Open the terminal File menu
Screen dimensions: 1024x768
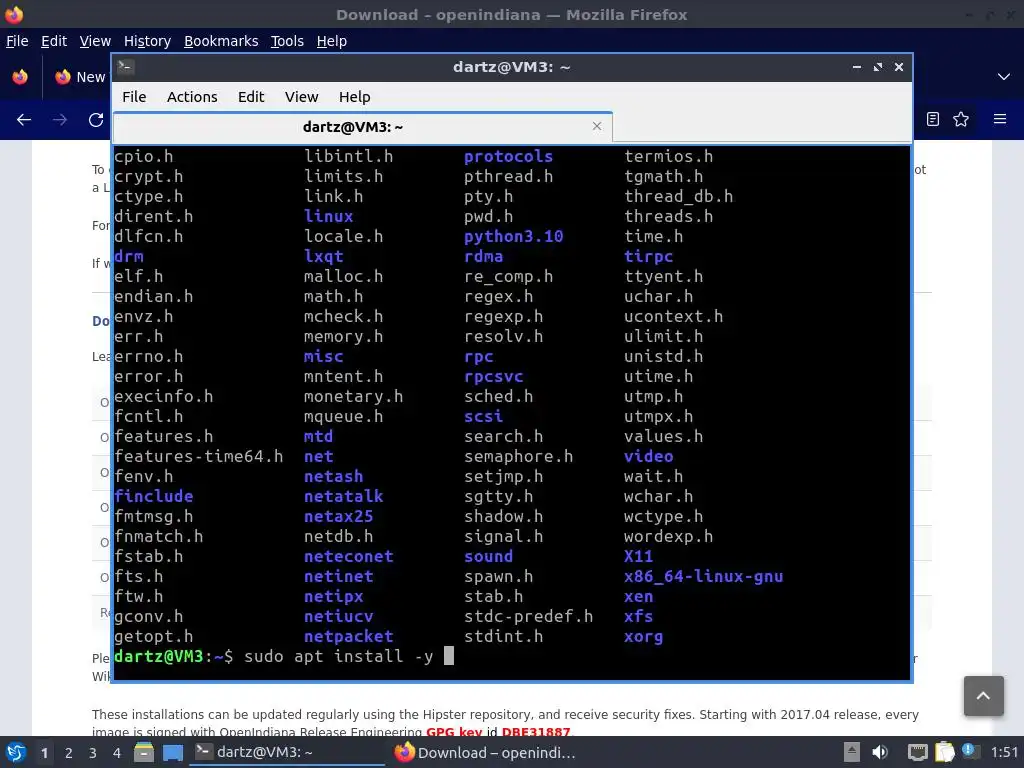pos(134,97)
